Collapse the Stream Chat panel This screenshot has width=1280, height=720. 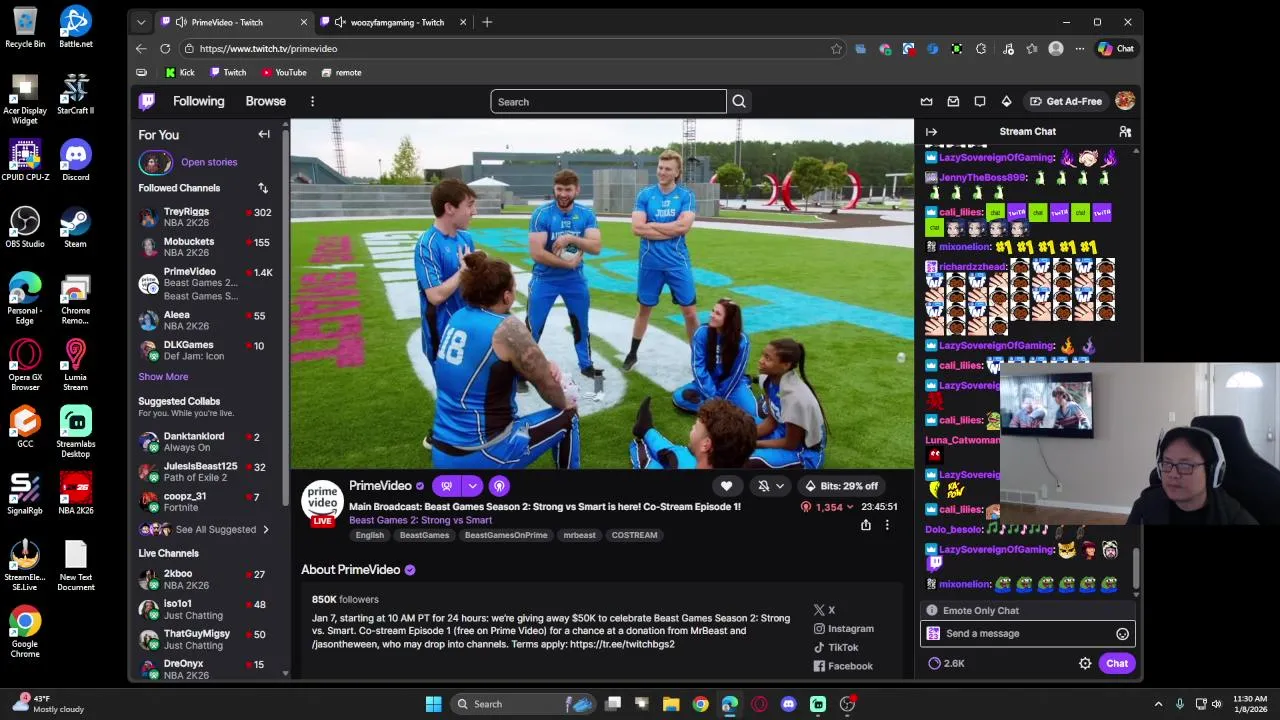pyautogui.click(x=931, y=132)
